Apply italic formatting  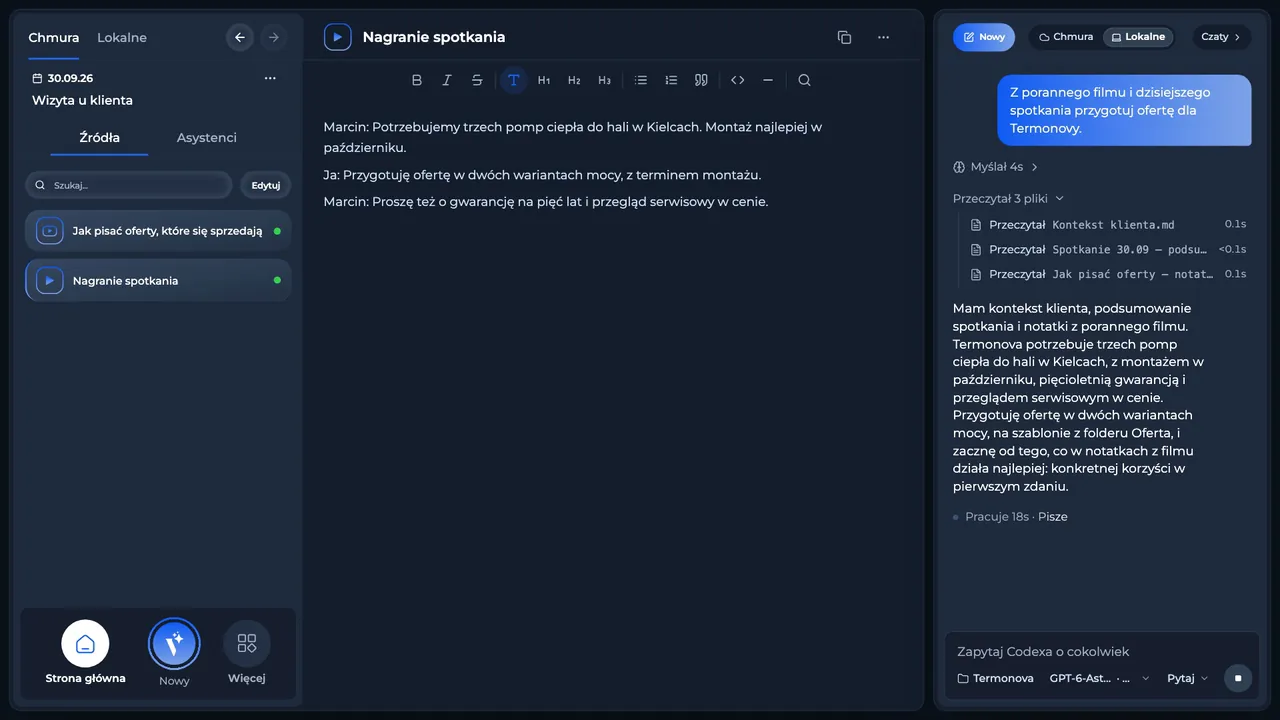(x=447, y=80)
